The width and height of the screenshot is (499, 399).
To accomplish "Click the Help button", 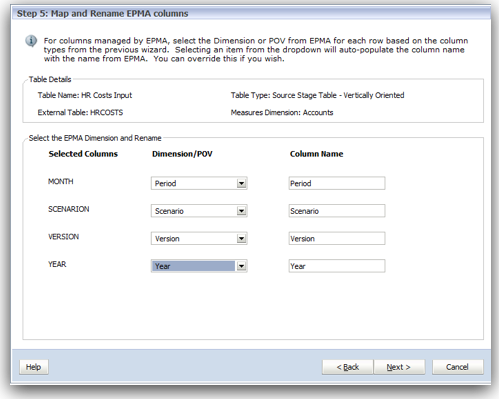I will 34,367.
